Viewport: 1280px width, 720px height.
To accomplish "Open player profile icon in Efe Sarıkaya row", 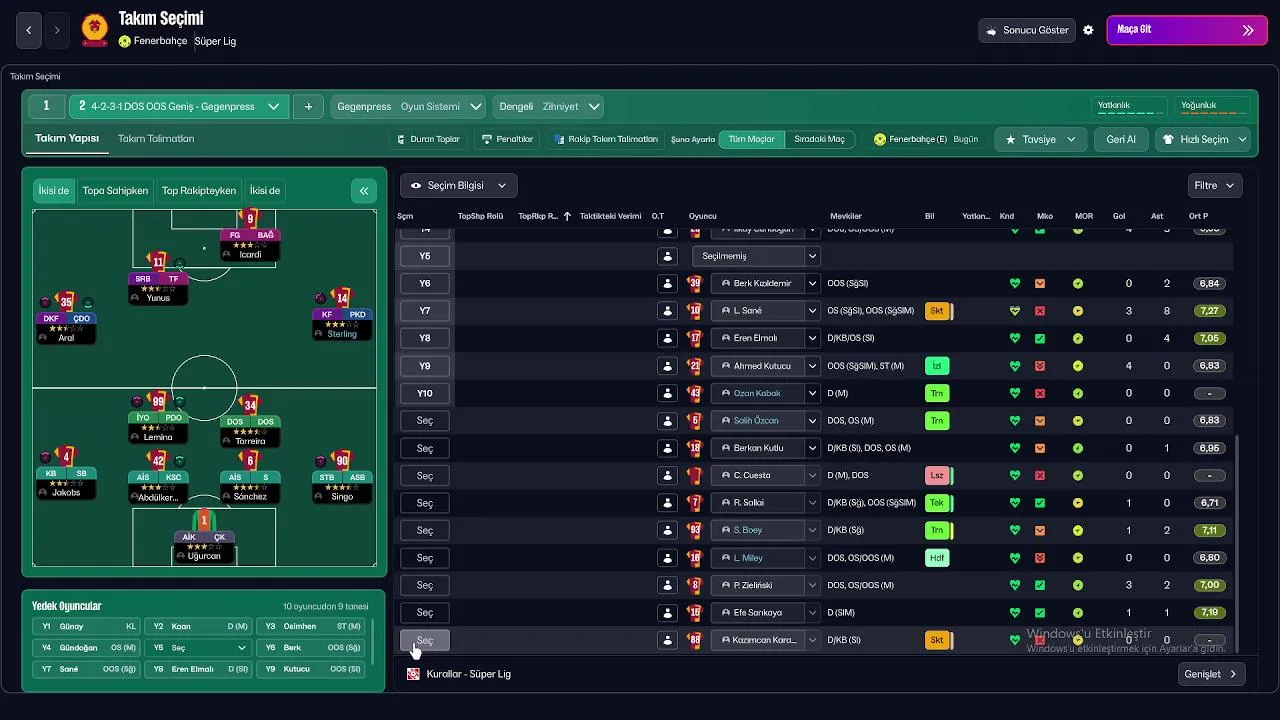I will (667, 612).
